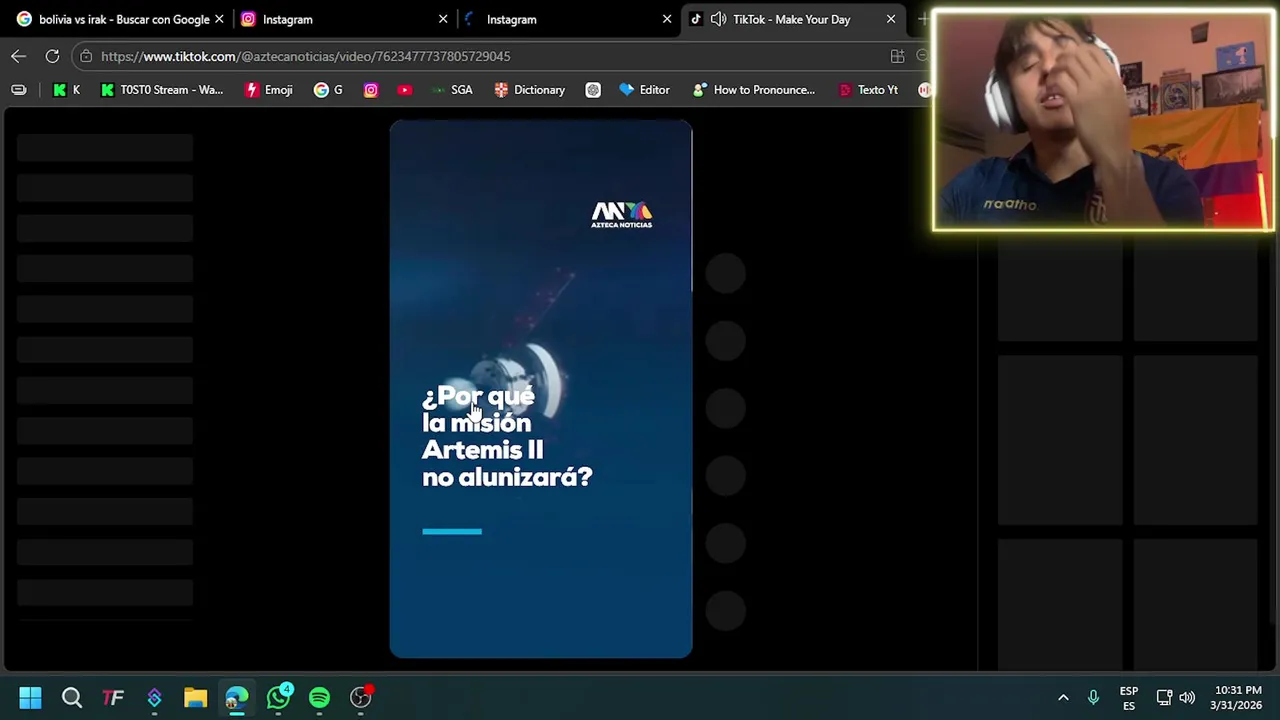This screenshot has width=1280, height=720.
Task: Show hidden system tray icons
Action: pyautogui.click(x=1063, y=697)
